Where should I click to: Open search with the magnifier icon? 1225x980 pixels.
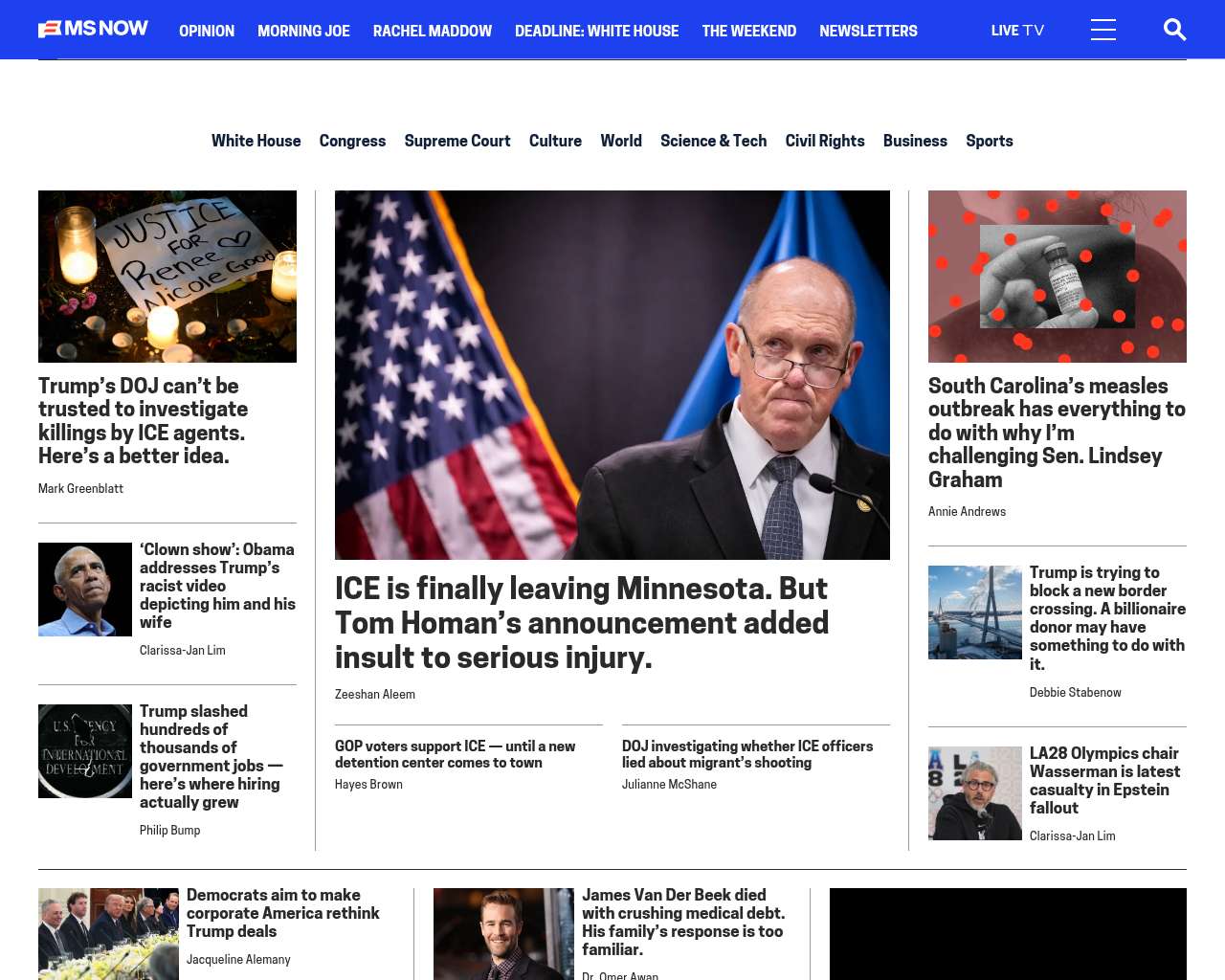1174,30
